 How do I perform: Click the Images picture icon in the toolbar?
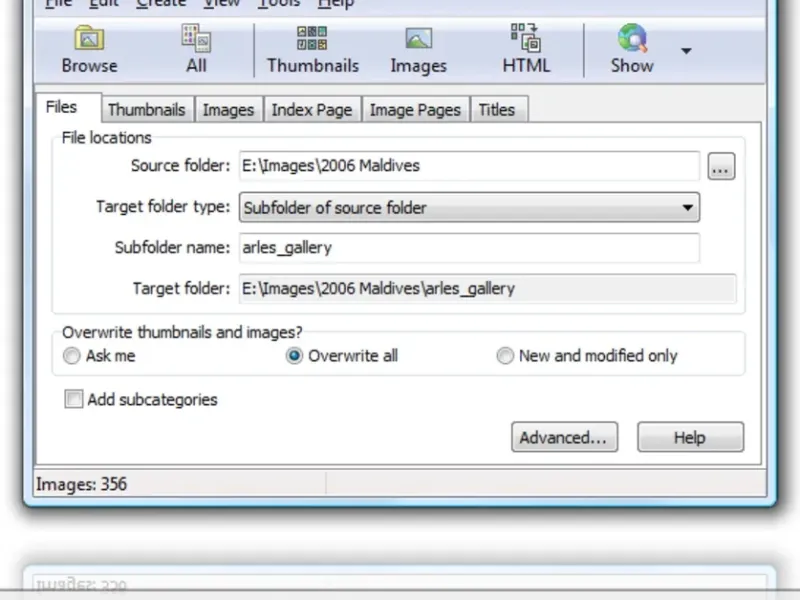point(418,38)
